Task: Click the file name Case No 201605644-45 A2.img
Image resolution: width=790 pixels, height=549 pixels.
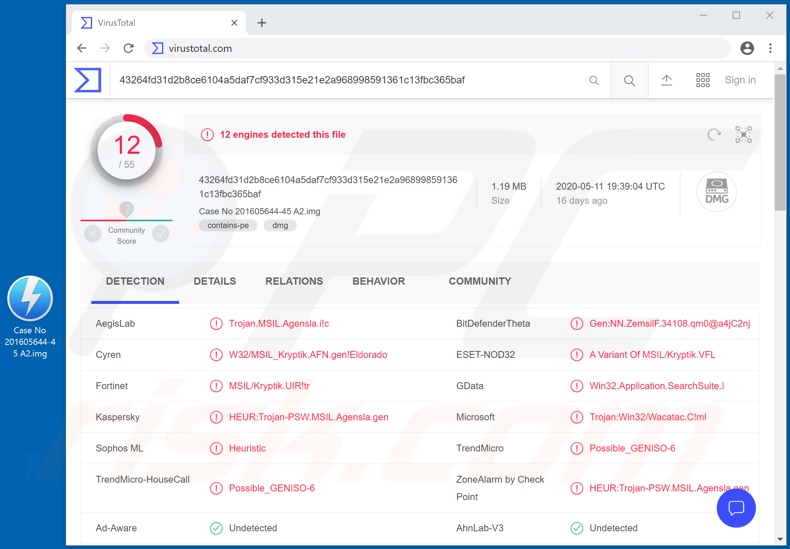Action: (259, 211)
